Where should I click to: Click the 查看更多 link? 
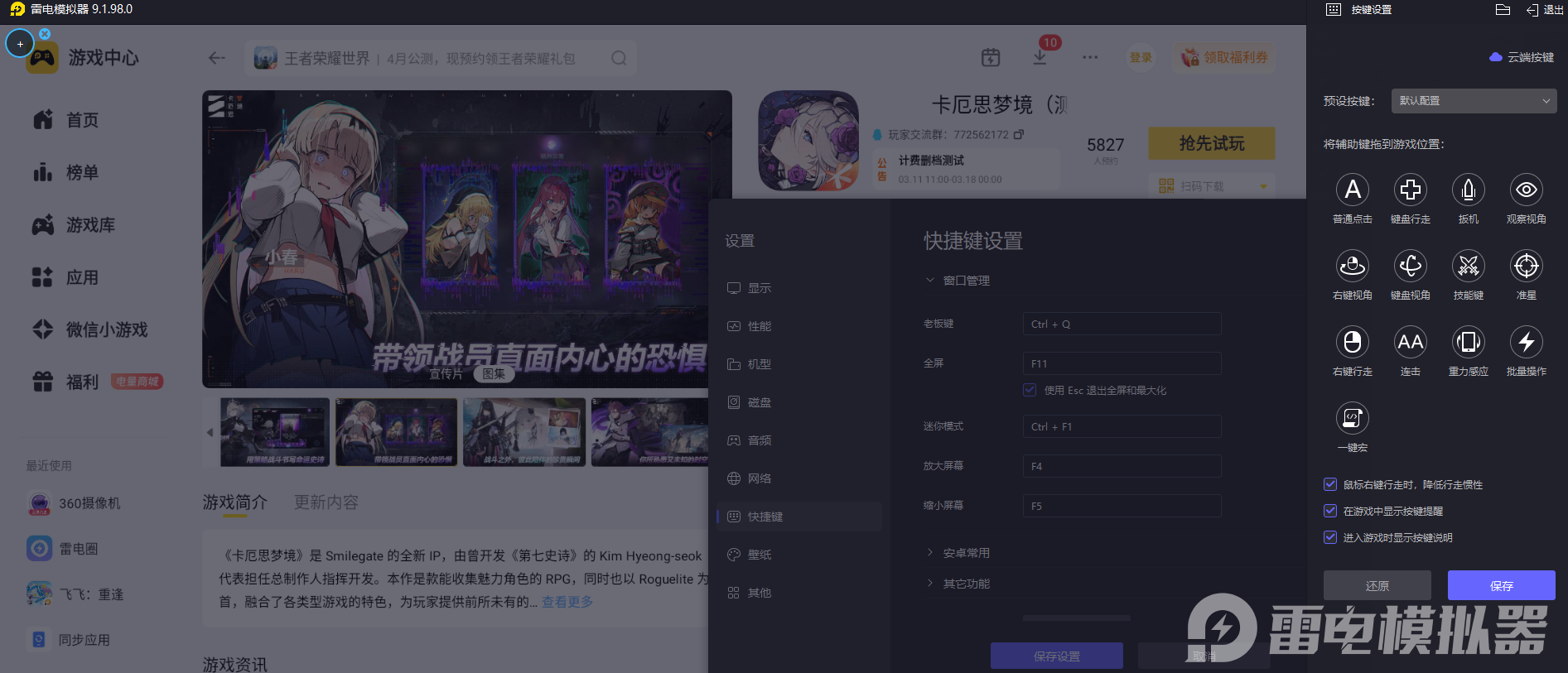(x=568, y=602)
